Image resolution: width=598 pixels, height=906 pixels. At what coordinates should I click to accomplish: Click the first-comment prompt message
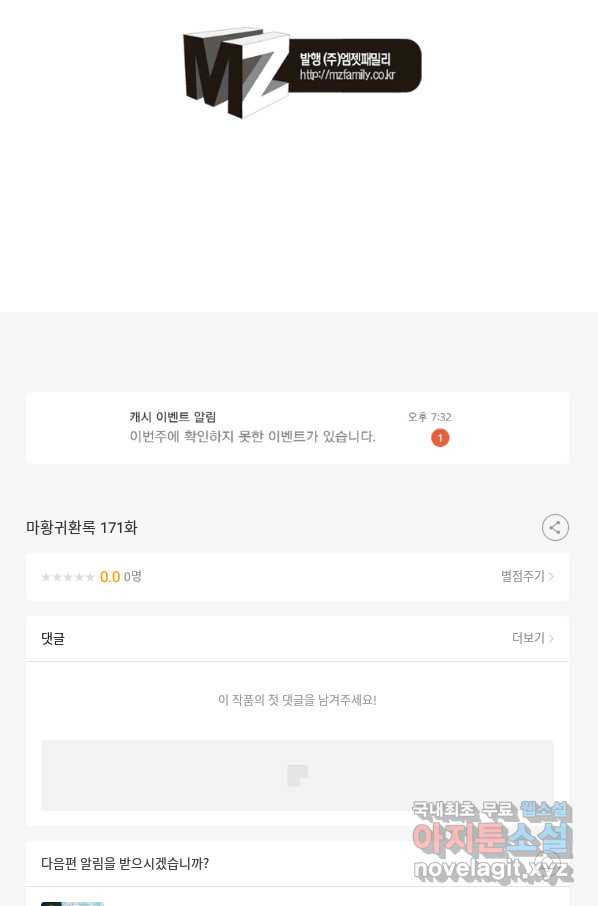(x=298, y=700)
